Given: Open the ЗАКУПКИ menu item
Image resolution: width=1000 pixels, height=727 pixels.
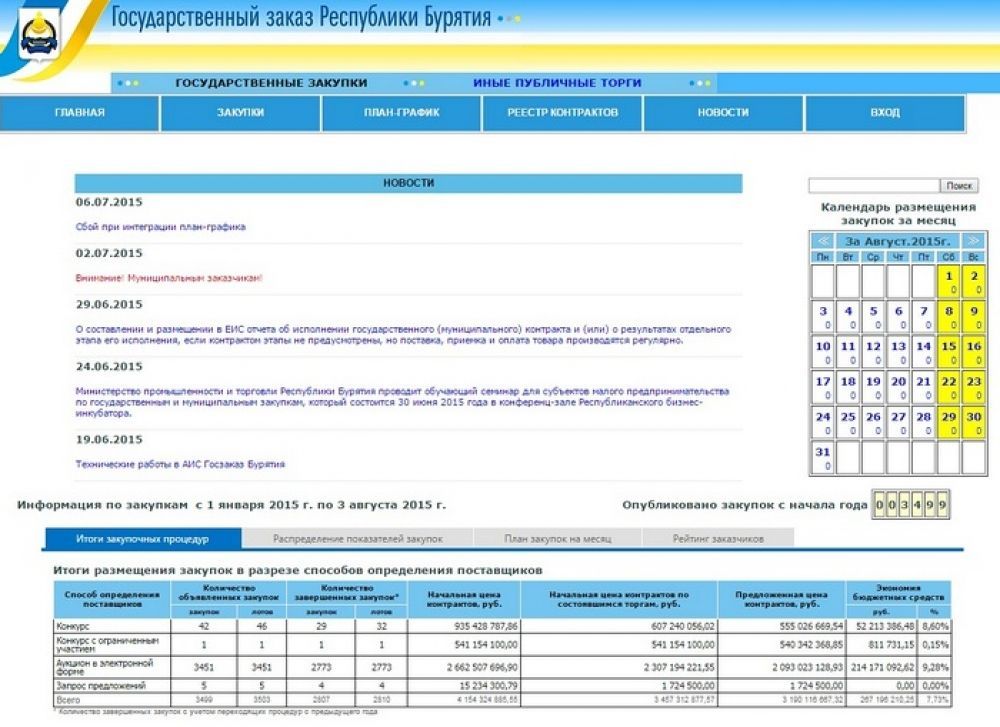Looking at the screenshot, I should (240, 112).
